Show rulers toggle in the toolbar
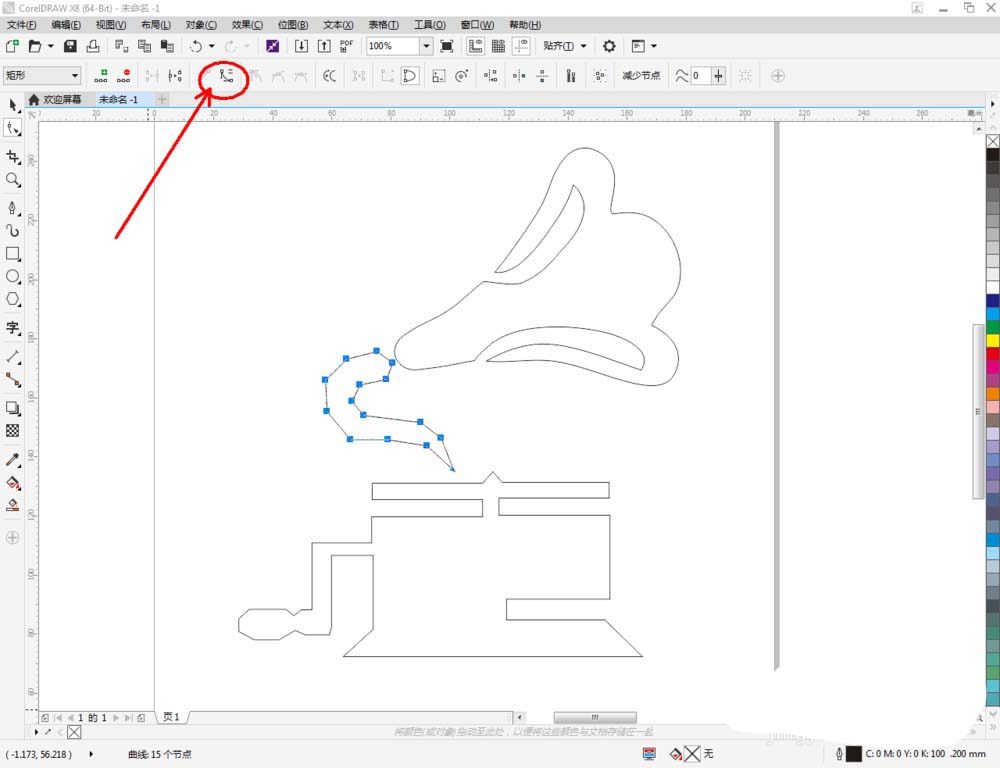 coord(475,46)
